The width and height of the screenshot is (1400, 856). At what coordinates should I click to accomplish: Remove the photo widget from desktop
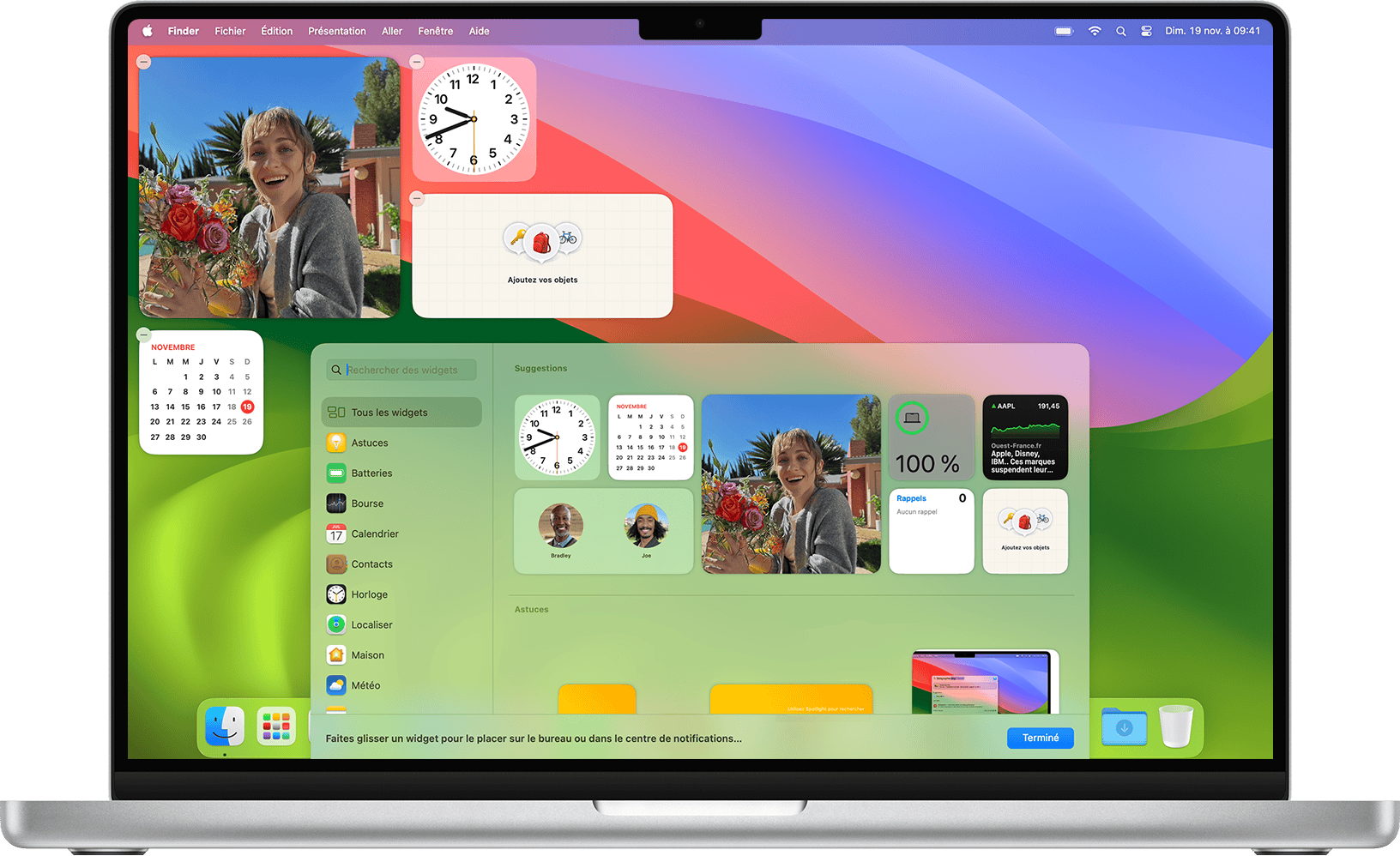[x=144, y=62]
